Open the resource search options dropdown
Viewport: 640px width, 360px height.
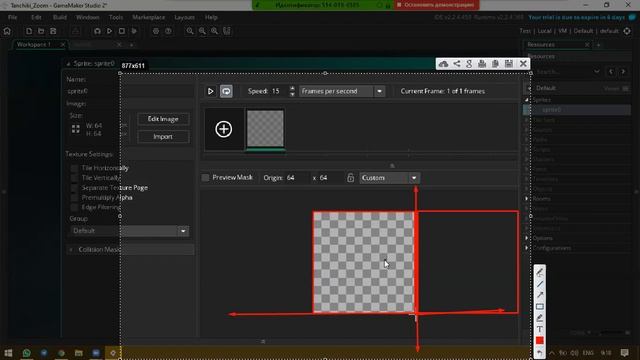click(597, 71)
